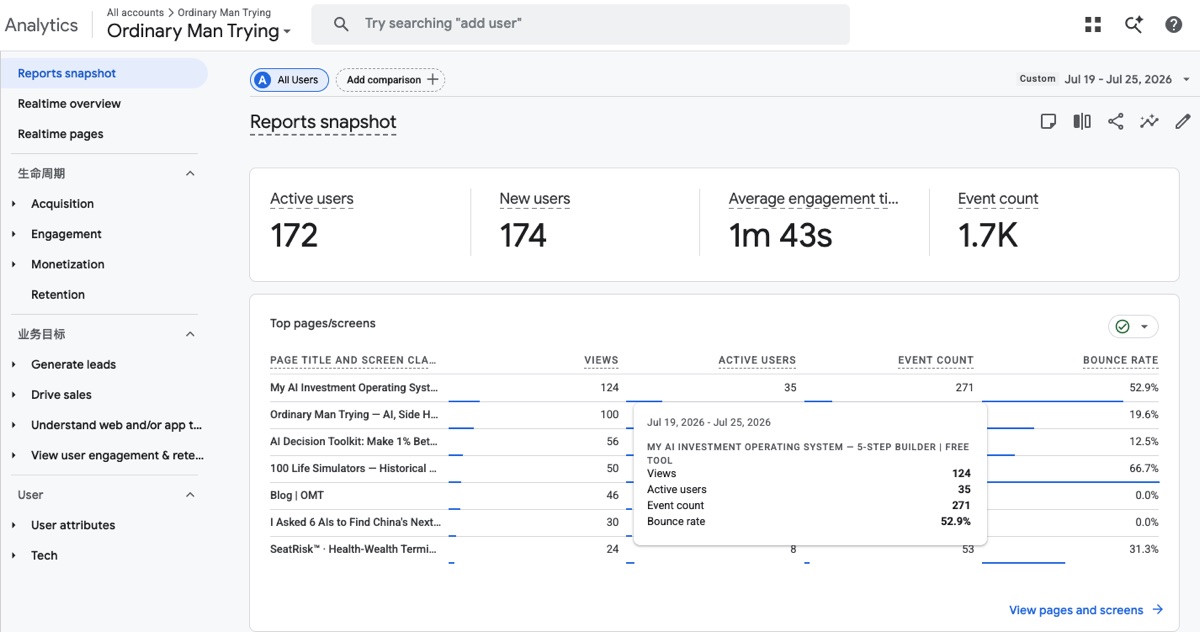Viewport: 1200px width, 632px height.
Task: Click the AI Decision Toolkit row
Action: (714, 442)
